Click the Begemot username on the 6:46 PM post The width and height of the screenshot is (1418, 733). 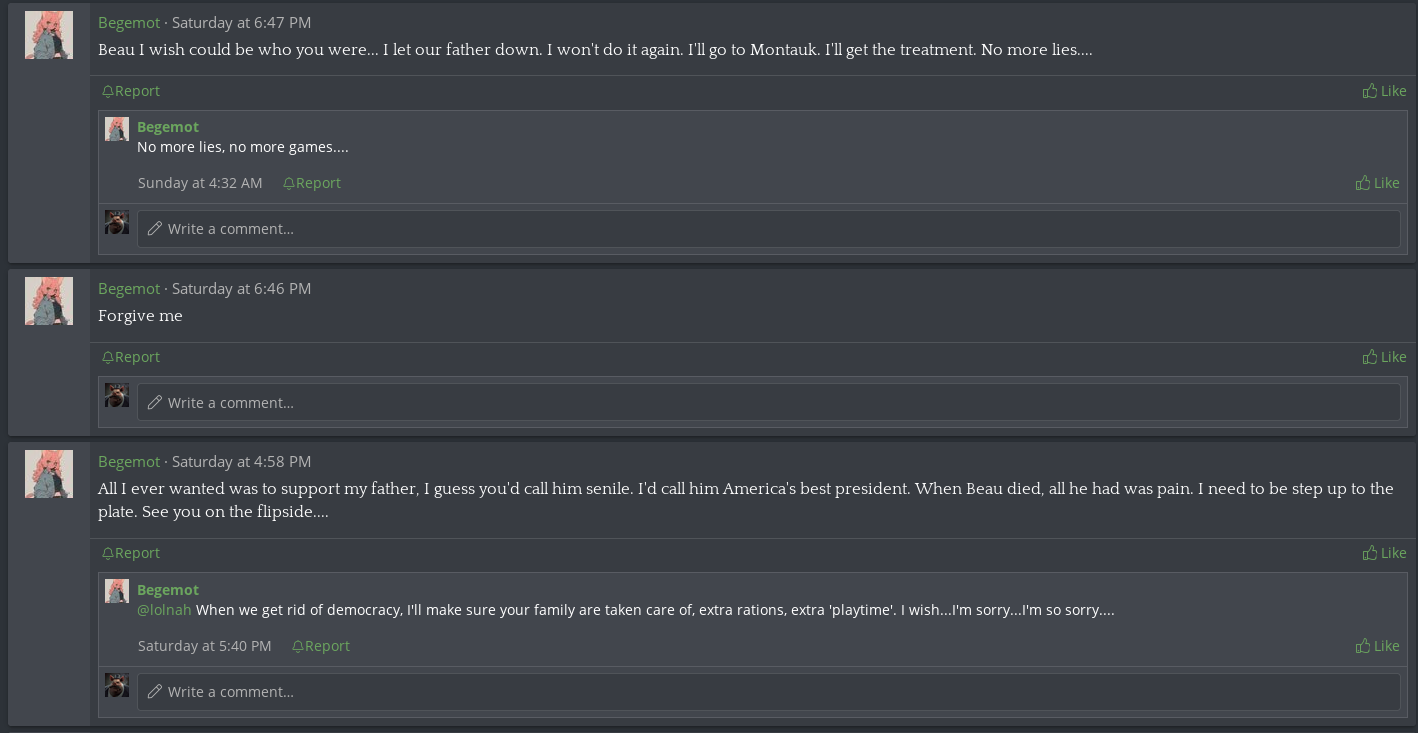pyautogui.click(x=129, y=288)
